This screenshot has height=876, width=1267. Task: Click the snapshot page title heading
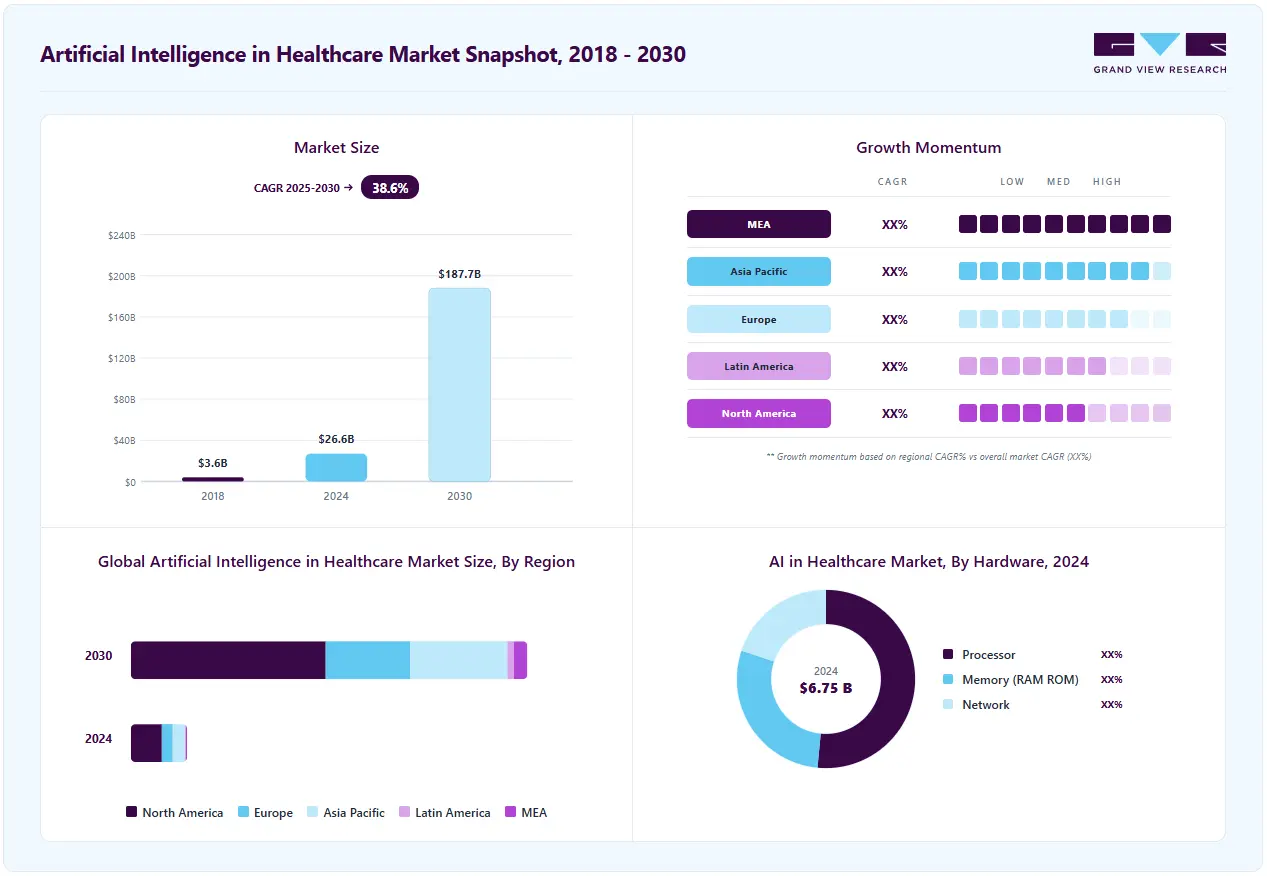coord(363,54)
